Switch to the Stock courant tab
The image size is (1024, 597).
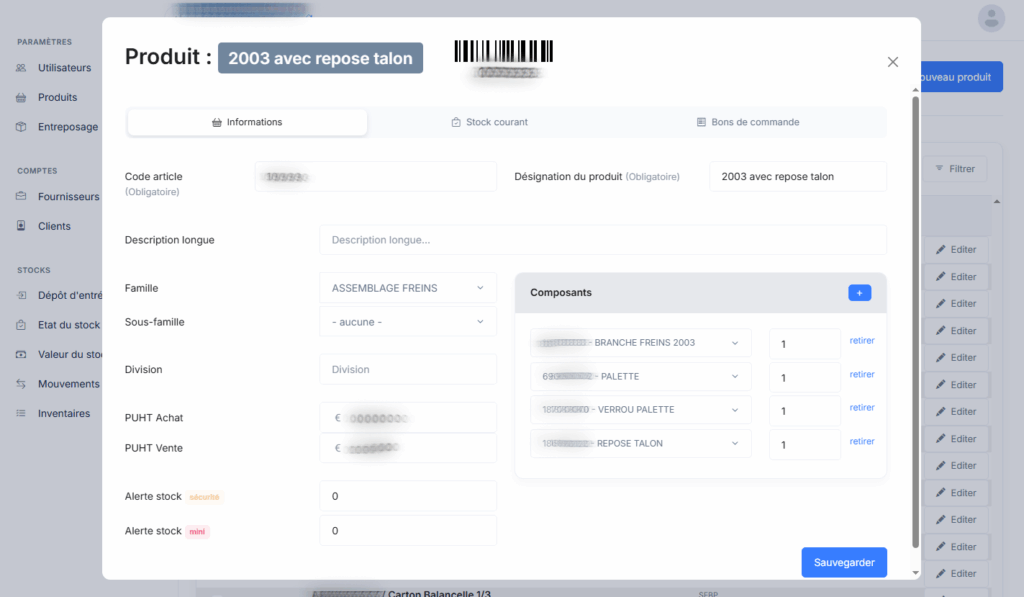pyautogui.click(x=489, y=122)
